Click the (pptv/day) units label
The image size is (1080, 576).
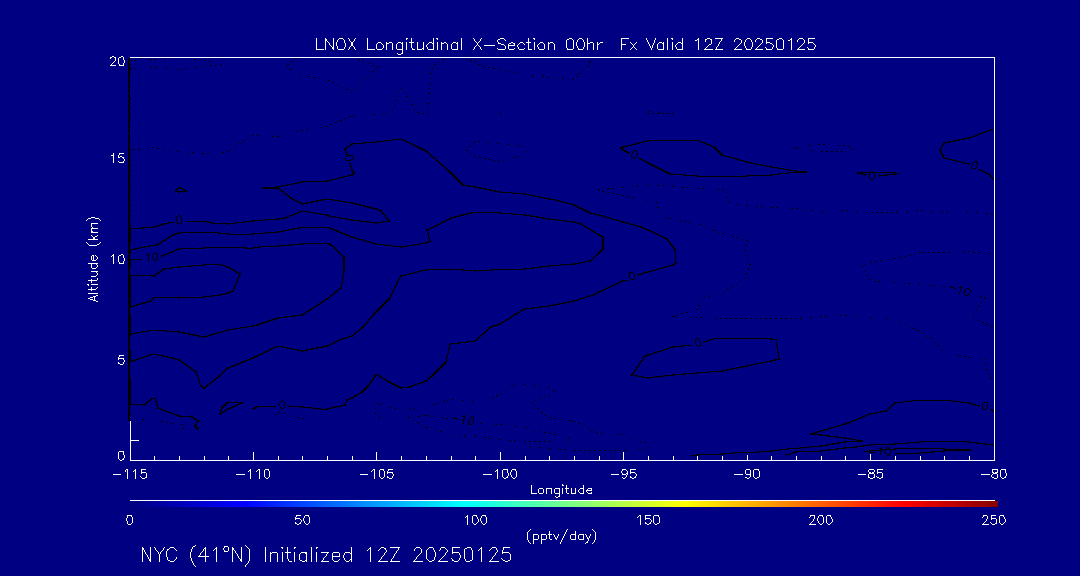pyautogui.click(x=561, y=536)
